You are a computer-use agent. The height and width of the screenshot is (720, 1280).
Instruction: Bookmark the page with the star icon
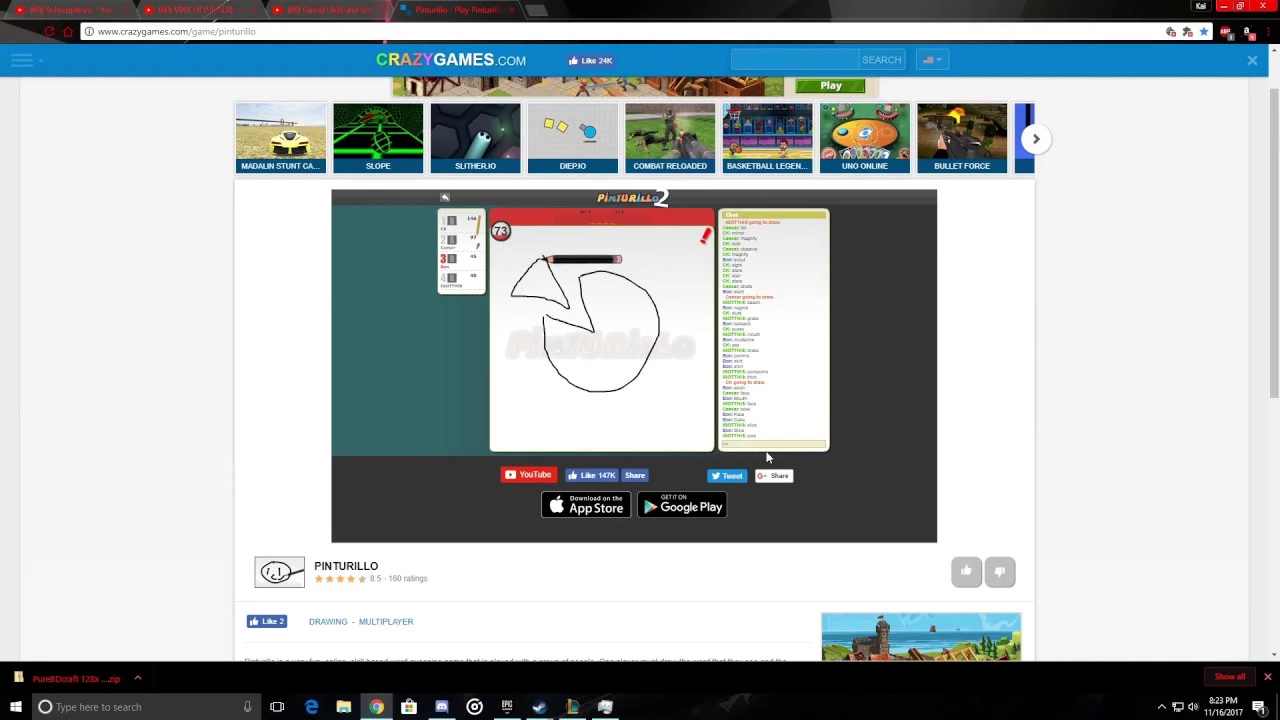(1204, 32)
